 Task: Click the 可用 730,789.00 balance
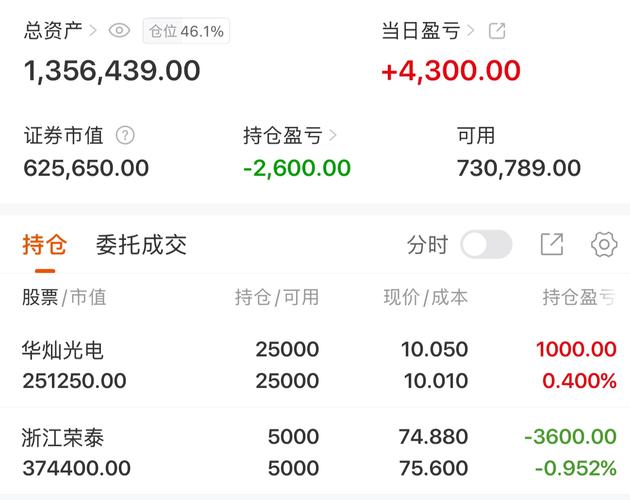[x=518, y=168]
